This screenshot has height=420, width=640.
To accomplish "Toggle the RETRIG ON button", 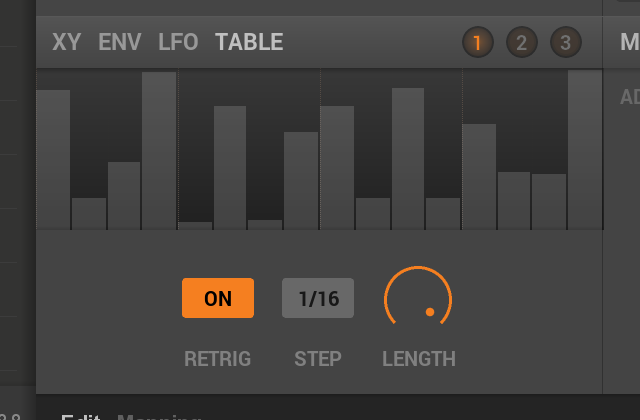I will 218,298.
